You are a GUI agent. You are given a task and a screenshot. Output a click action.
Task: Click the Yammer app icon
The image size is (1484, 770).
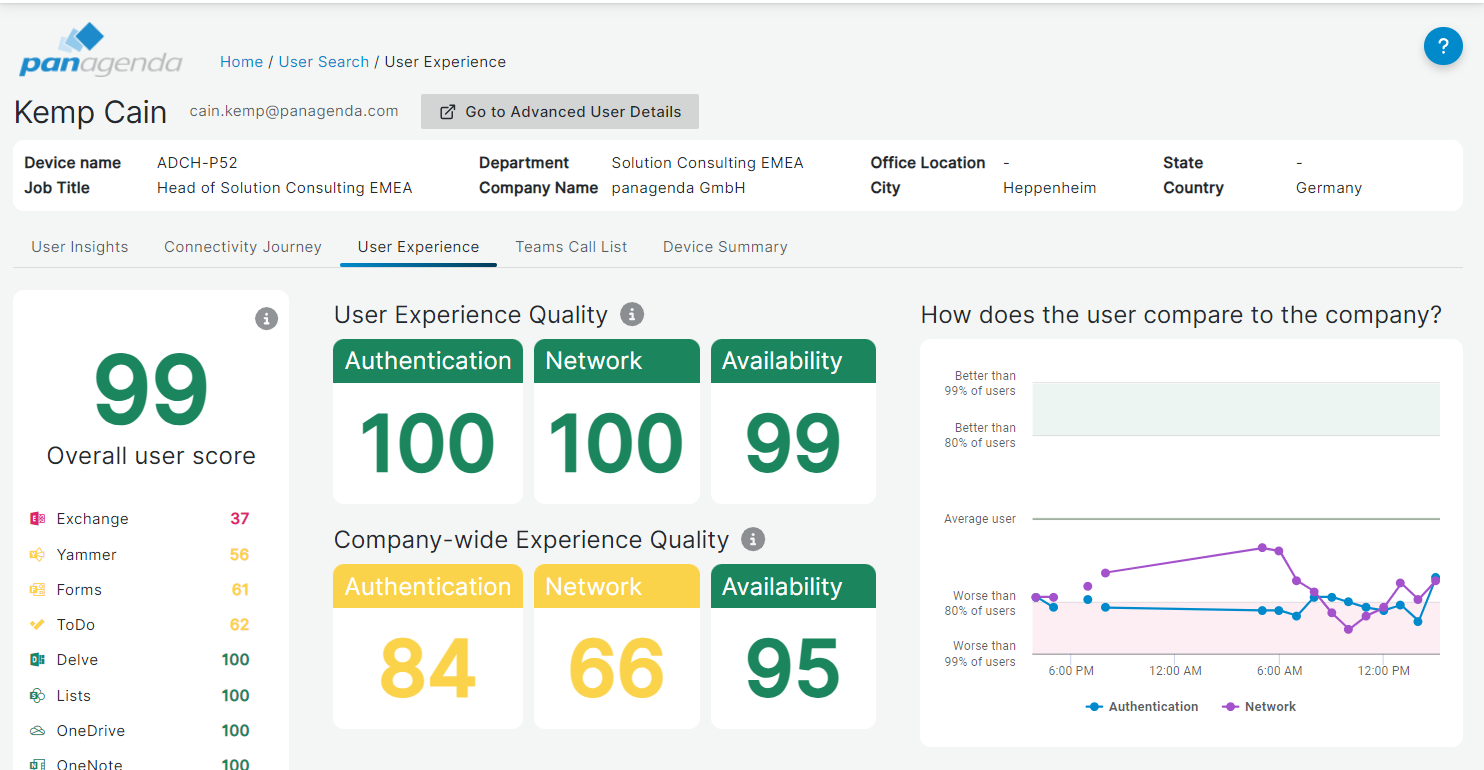tap(38, 554)
